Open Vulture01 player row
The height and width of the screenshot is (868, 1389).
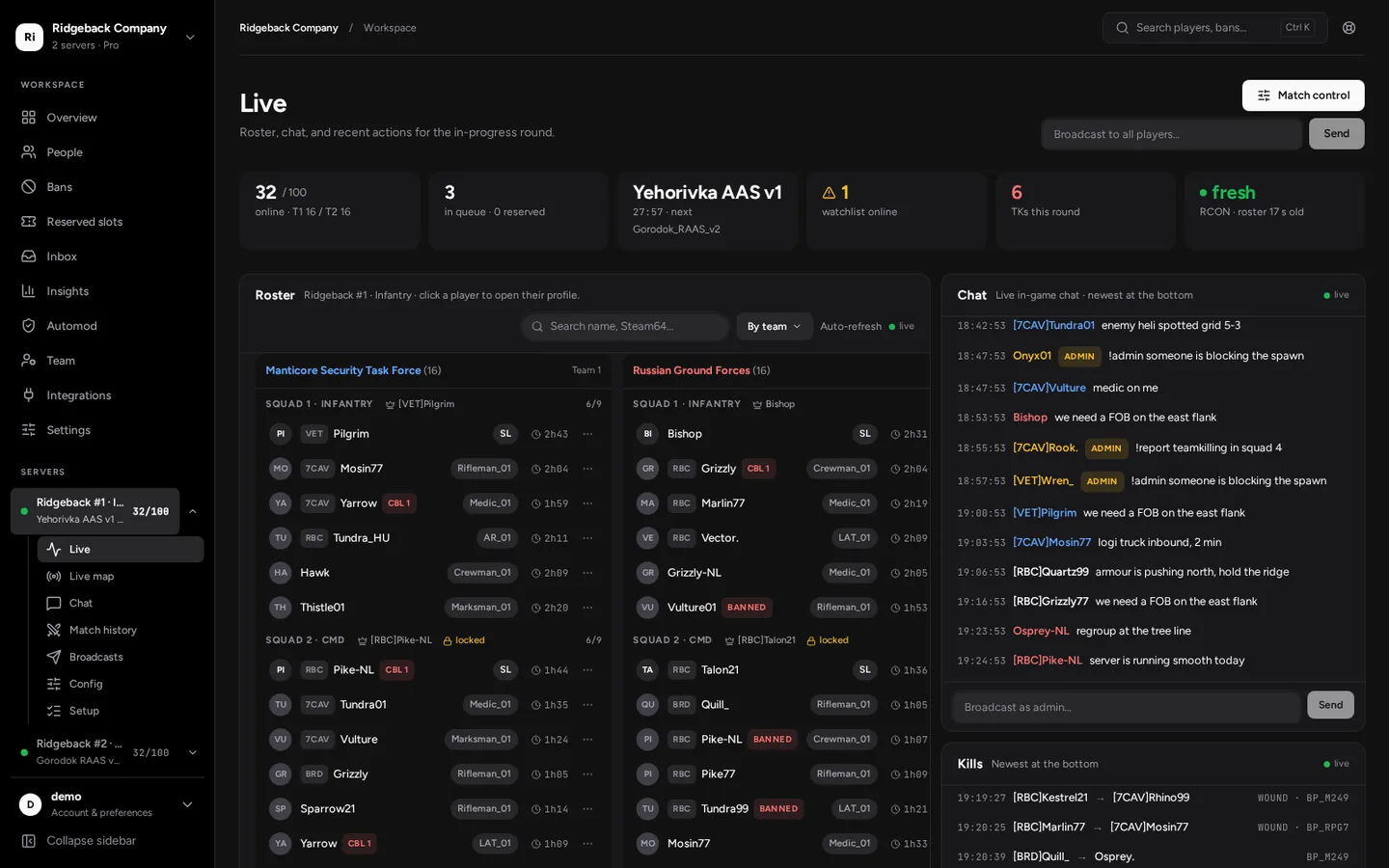(781, 608)
